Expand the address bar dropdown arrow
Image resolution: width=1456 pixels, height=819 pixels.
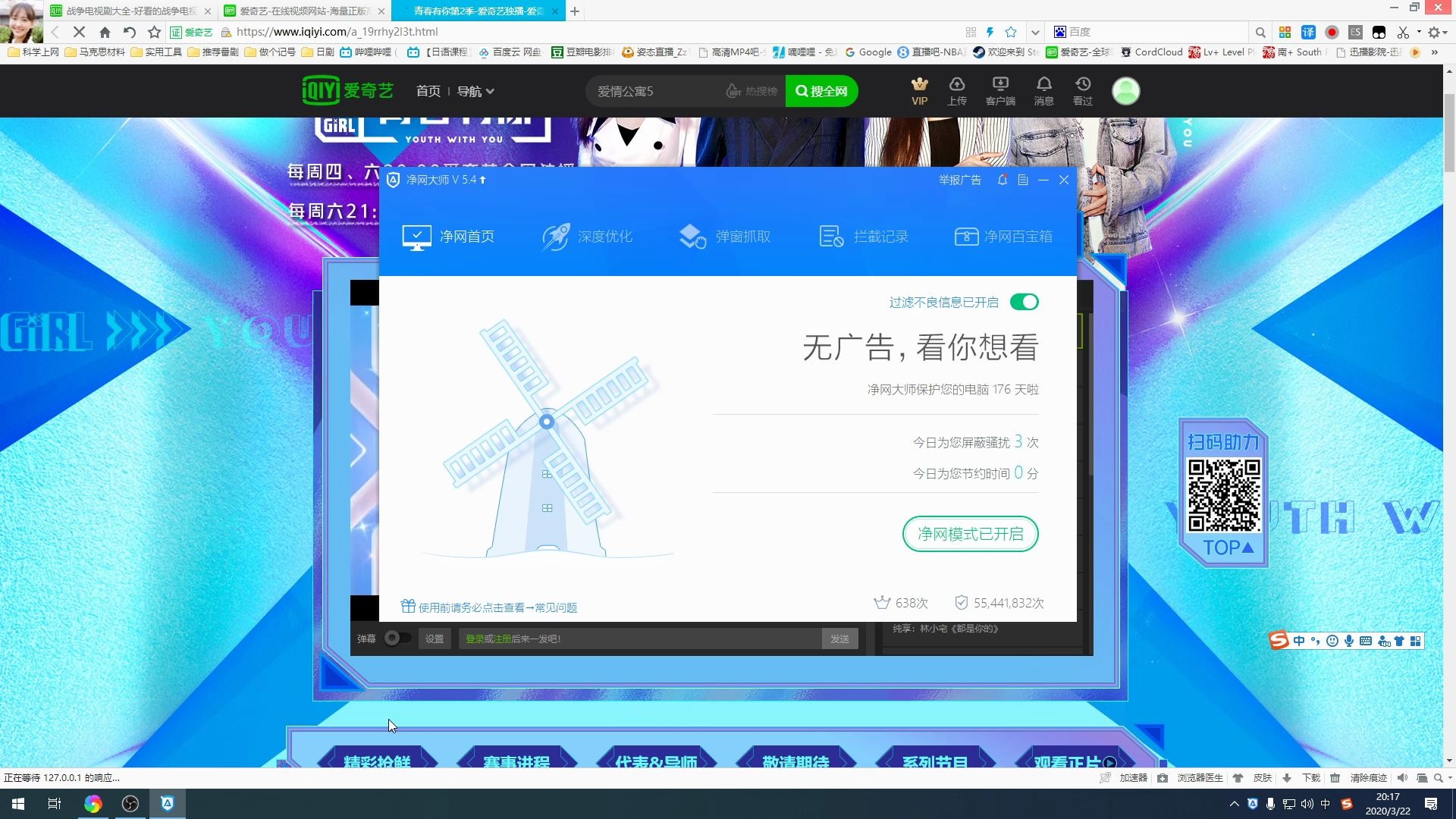(1034, 32)
